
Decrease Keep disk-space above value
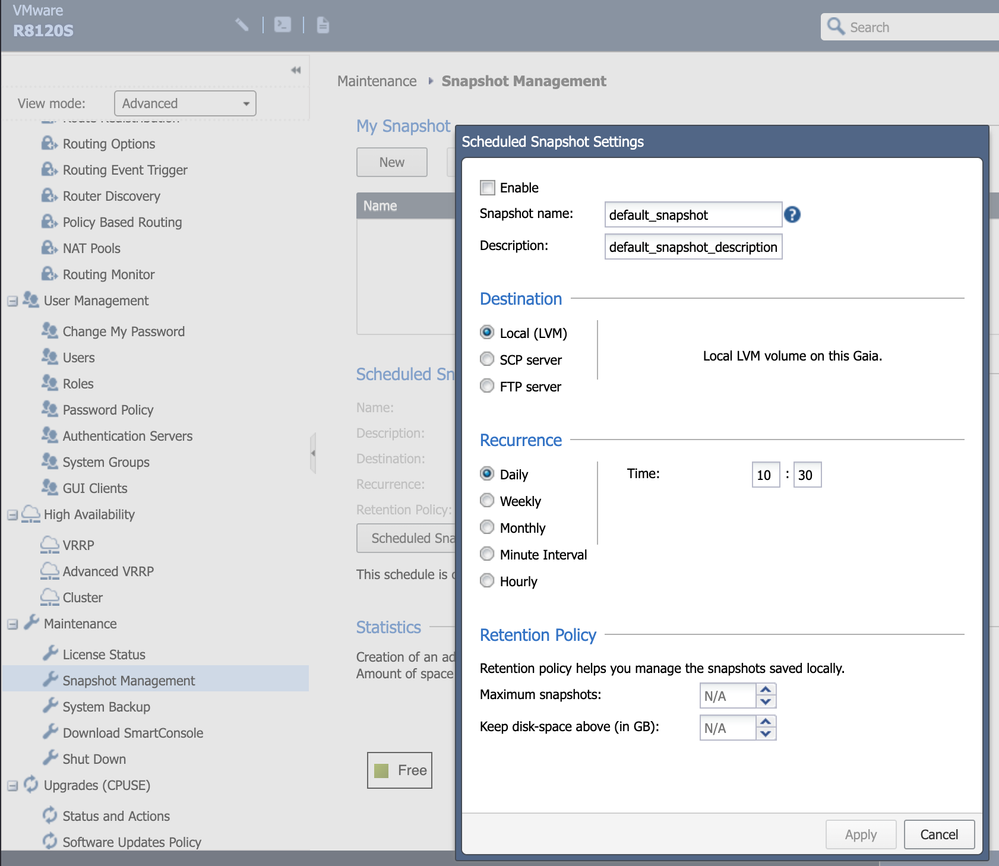coord(766,733)
